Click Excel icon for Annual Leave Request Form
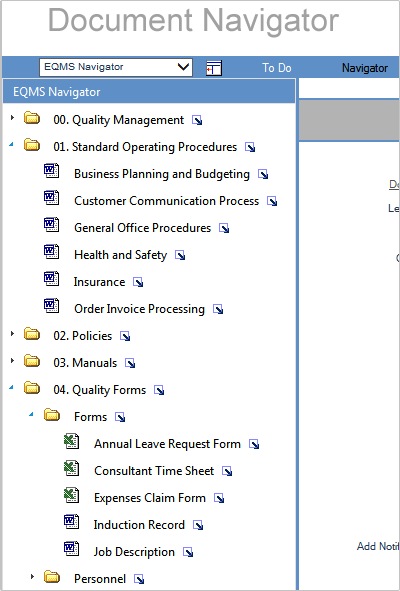The height and width of the screenshot is (591, 400). pos(71,441)
